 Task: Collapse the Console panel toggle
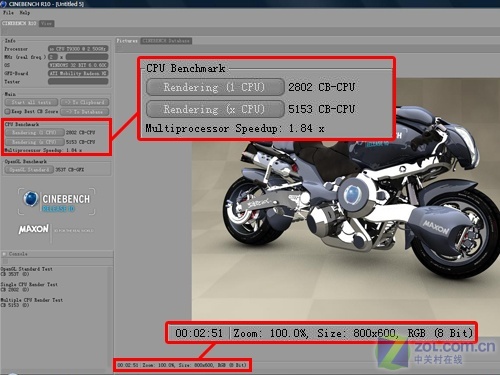pyautogui.click(x=4, y=254)
